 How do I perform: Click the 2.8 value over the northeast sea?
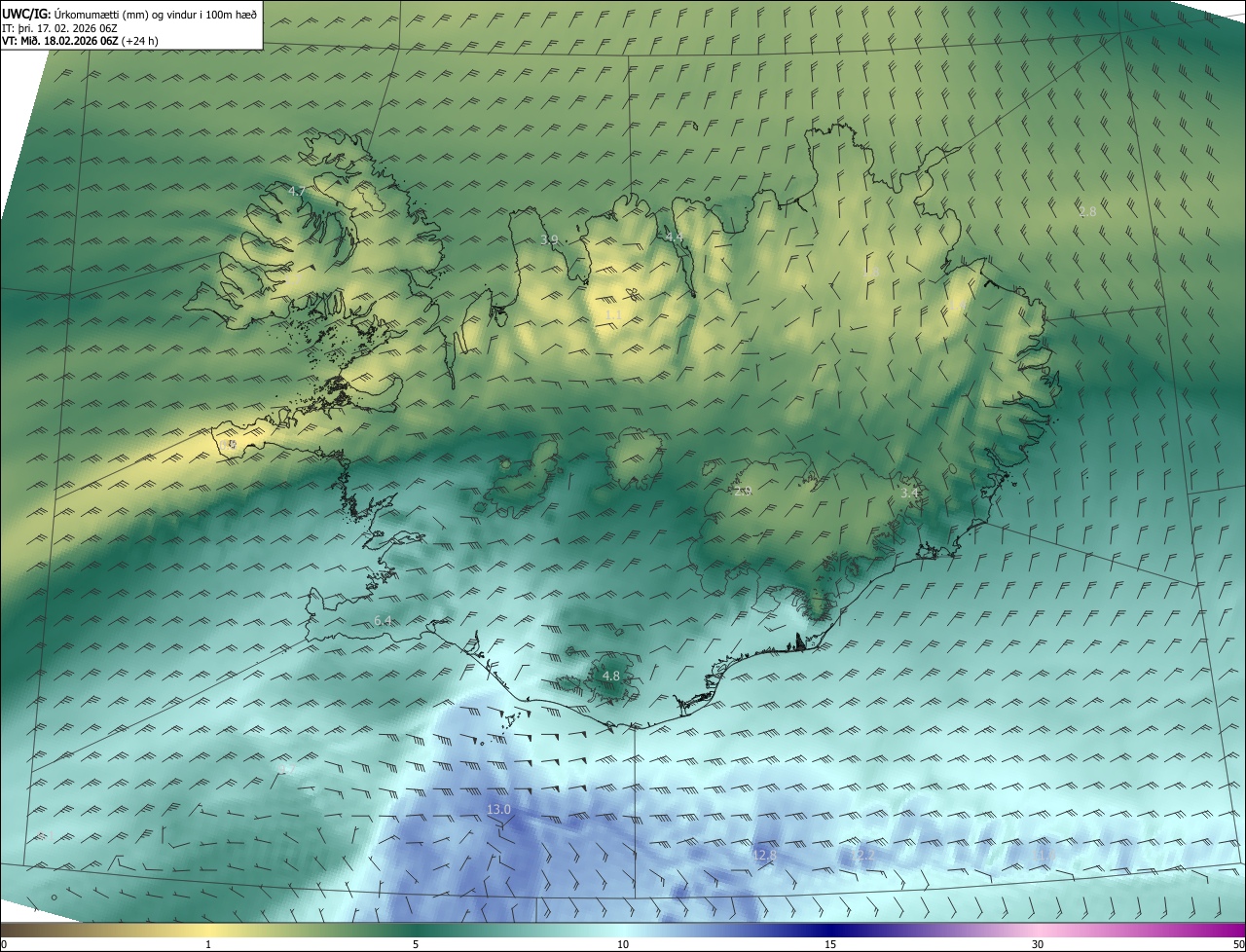tap(1087, 211)
